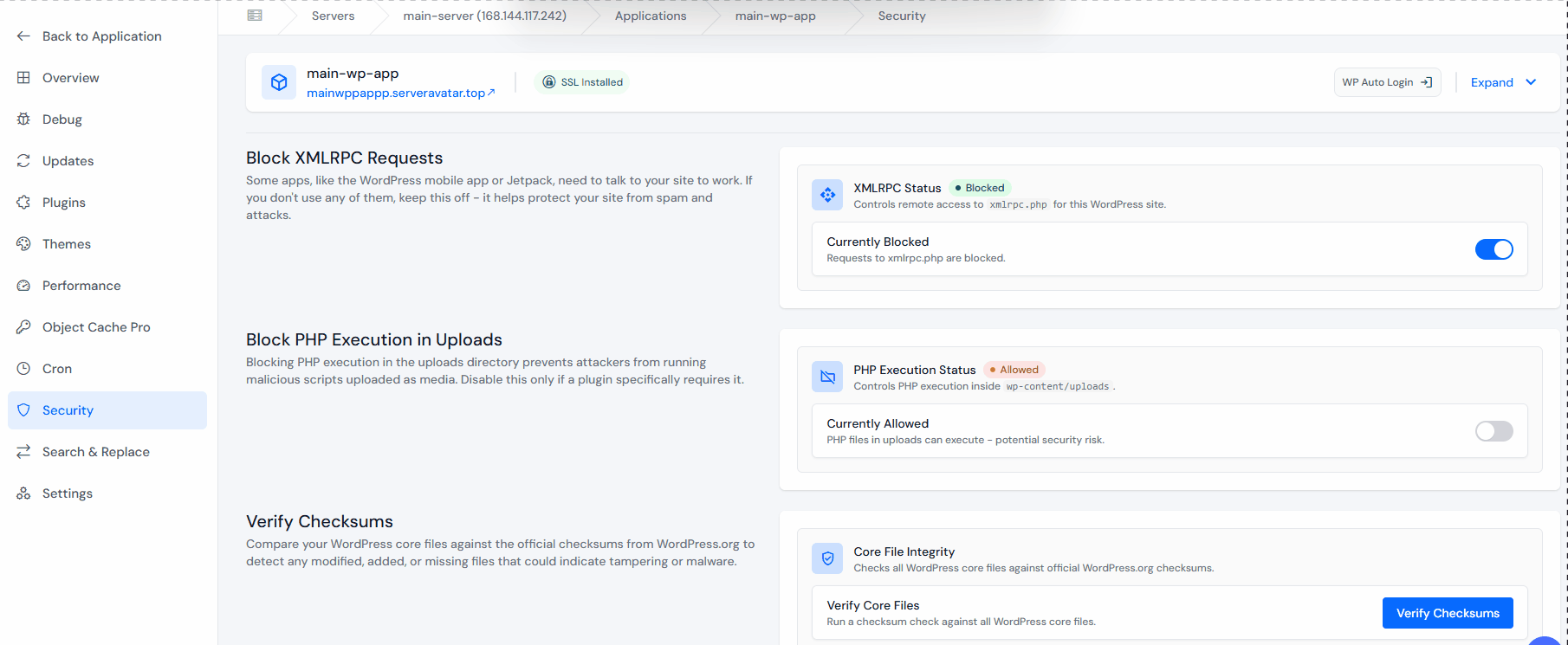Click Servers in the breadcrumb

click(333, 16)
